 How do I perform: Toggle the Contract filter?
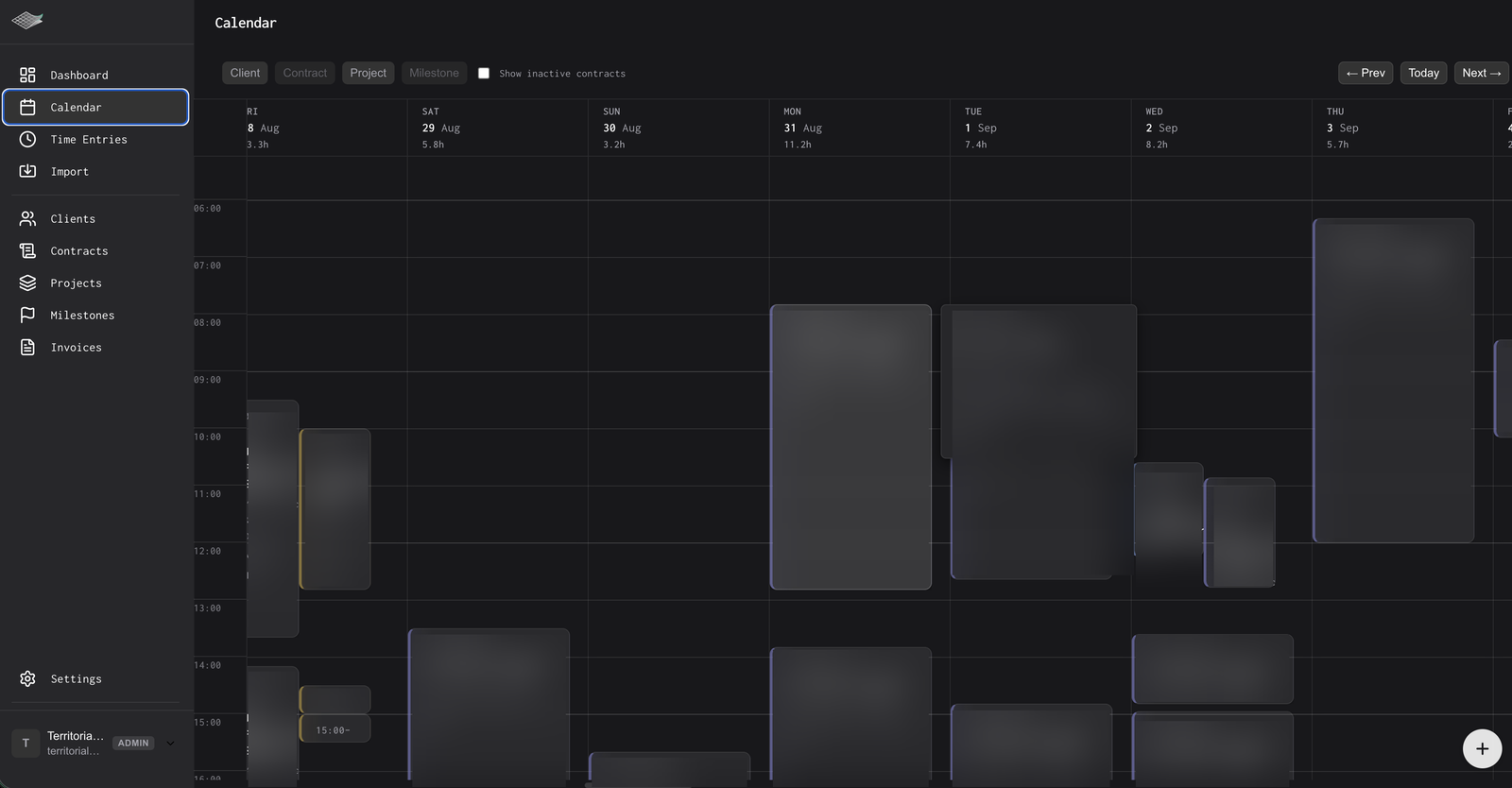click(x=305, y=73)
